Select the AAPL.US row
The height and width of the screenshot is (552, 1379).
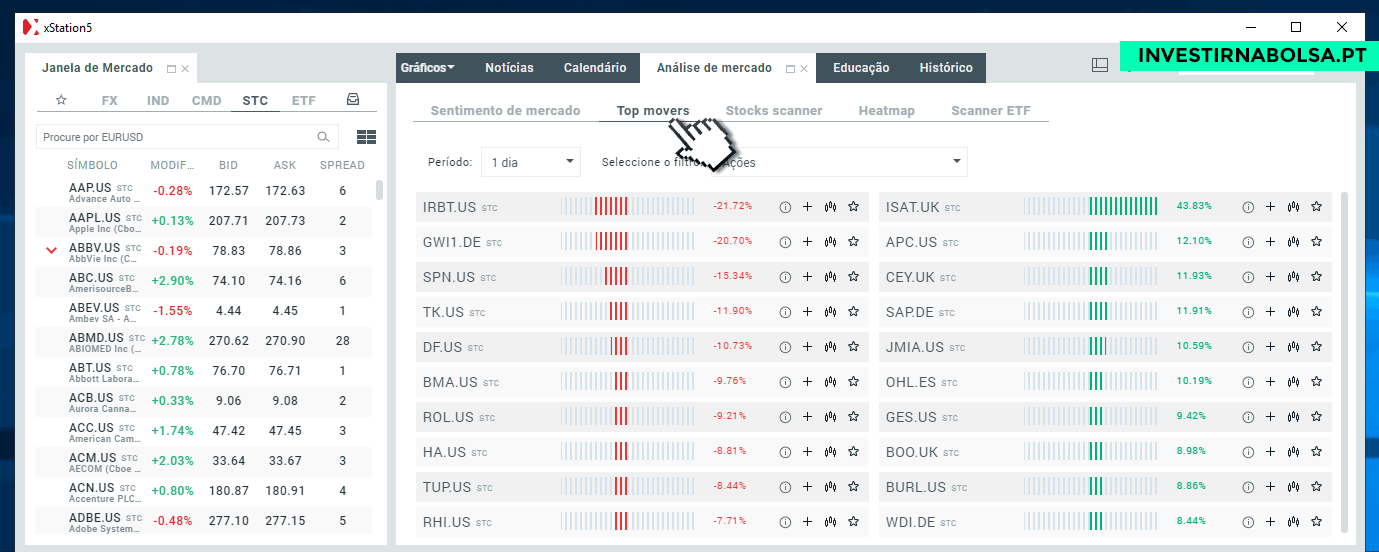(x=205, y=221)
